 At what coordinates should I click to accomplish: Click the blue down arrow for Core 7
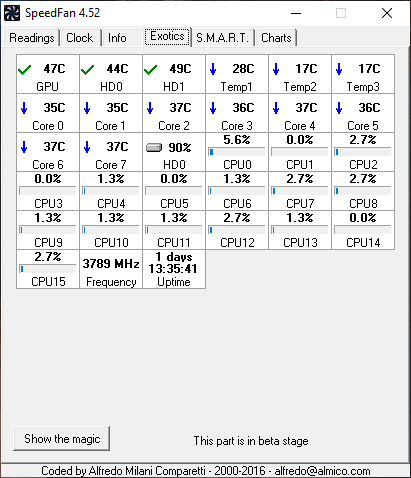pos(87,147)
